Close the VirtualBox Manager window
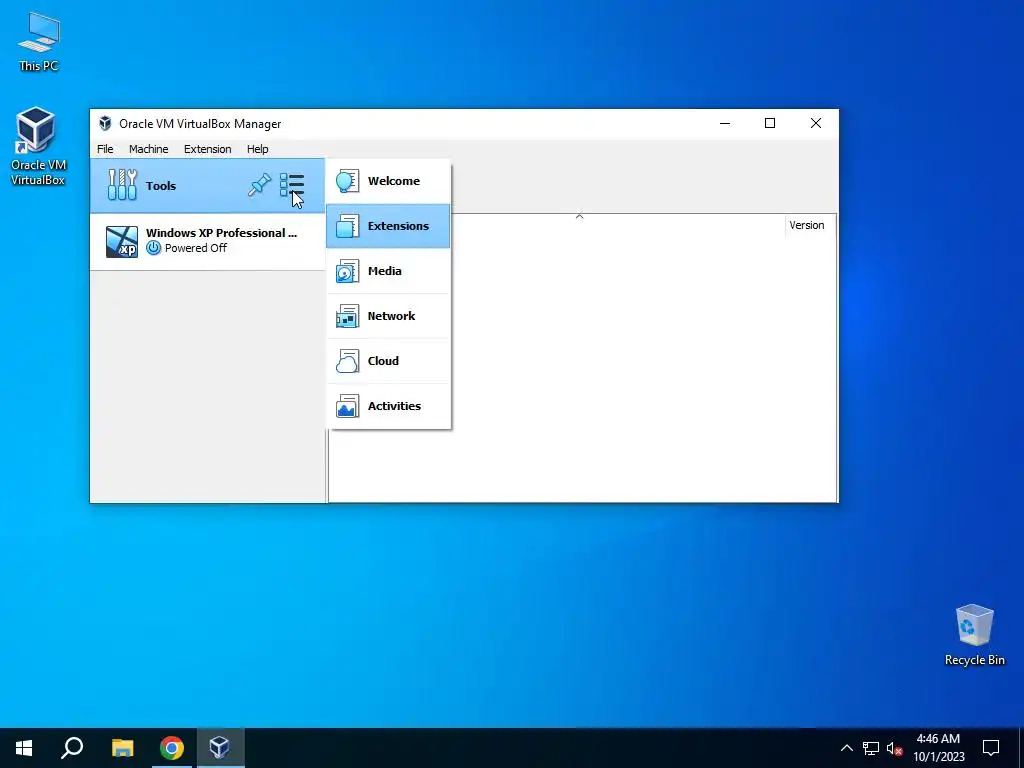 [816, 123]
